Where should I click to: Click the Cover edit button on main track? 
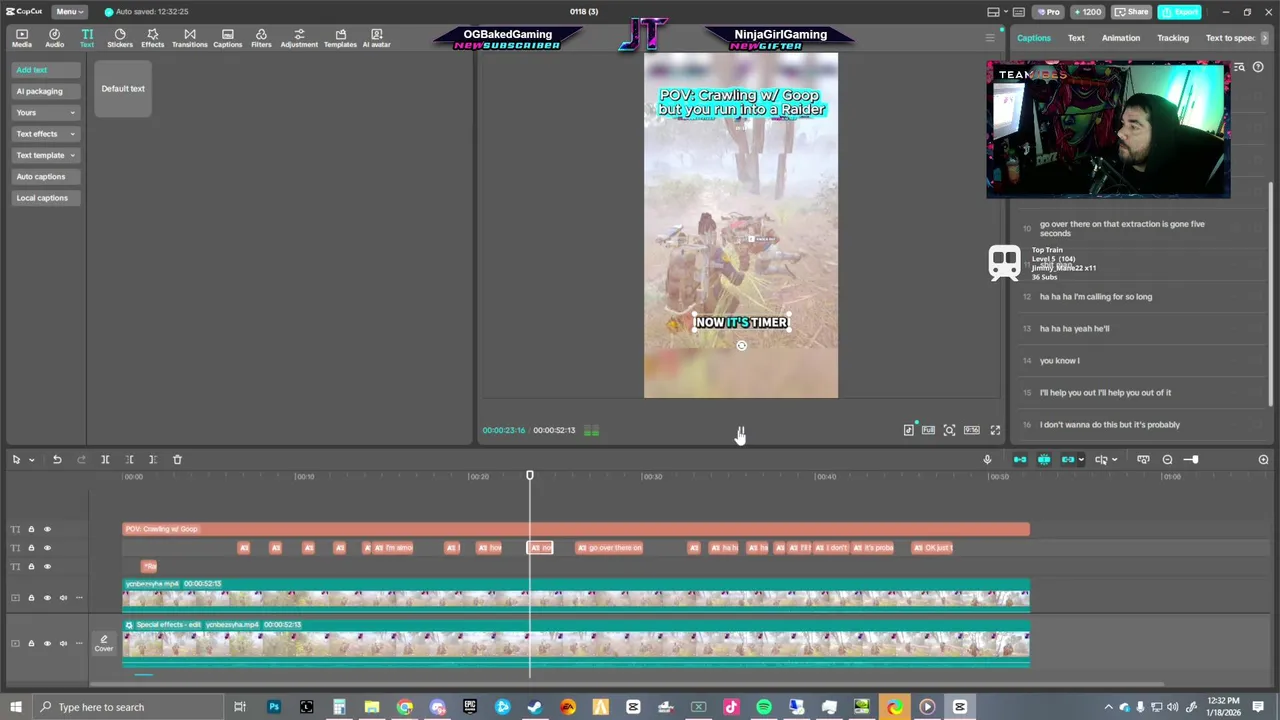coord(104,644)
